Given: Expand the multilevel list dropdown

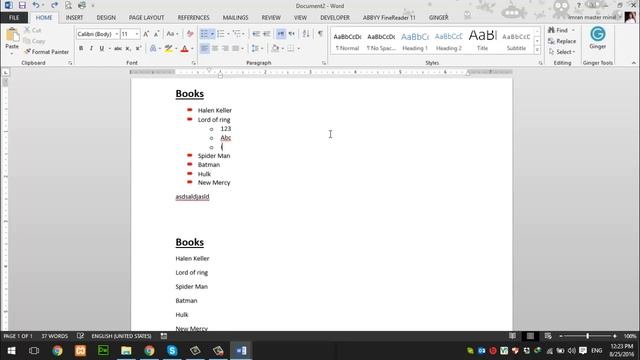Looking at the screenshot, I should 244,34.
